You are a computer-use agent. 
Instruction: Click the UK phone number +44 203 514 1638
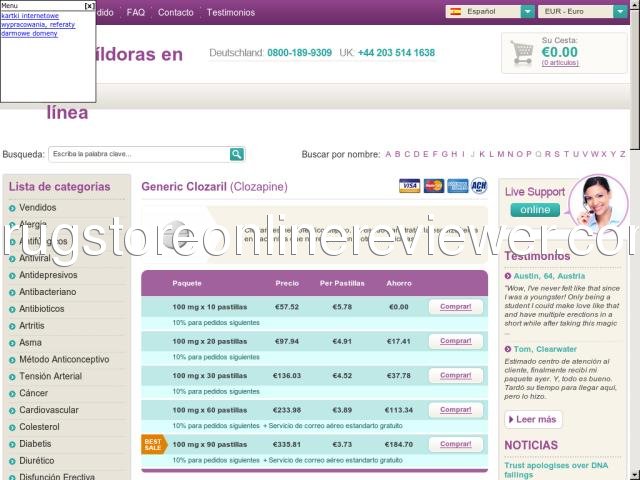click(x=396, y=53)
